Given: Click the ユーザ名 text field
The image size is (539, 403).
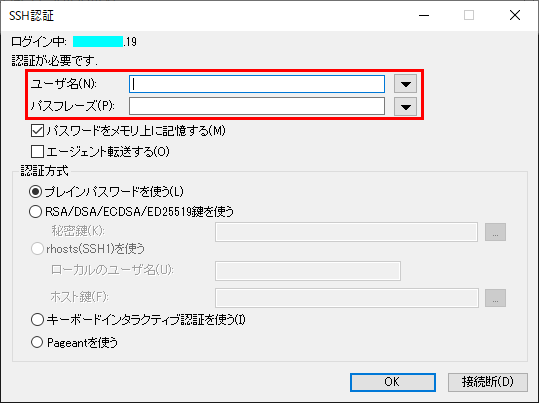Looking at the screenshot, I should pyautogui.click(x=257, y=84).
